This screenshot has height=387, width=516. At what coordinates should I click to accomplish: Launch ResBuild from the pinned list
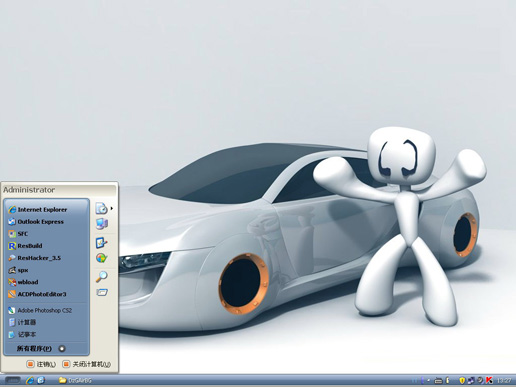[x=47, y=246]
